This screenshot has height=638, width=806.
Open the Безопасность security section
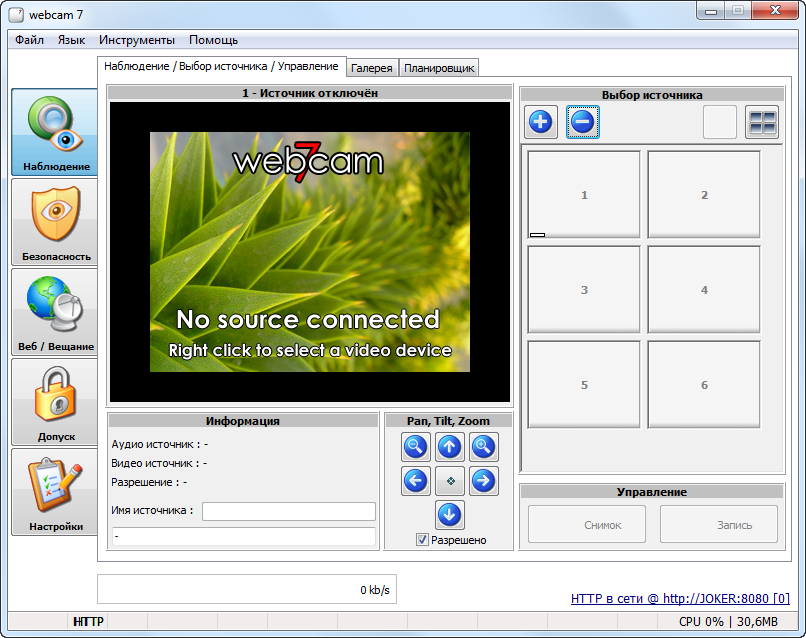(55, 222)
